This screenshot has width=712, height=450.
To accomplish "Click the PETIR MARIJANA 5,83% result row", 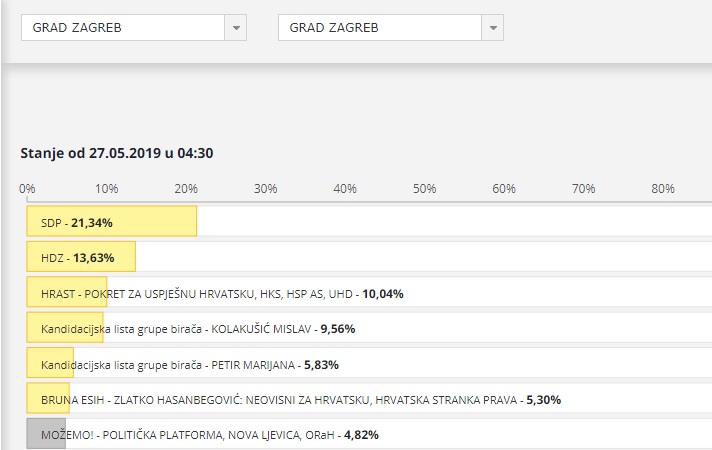I will tap(369, 363).
